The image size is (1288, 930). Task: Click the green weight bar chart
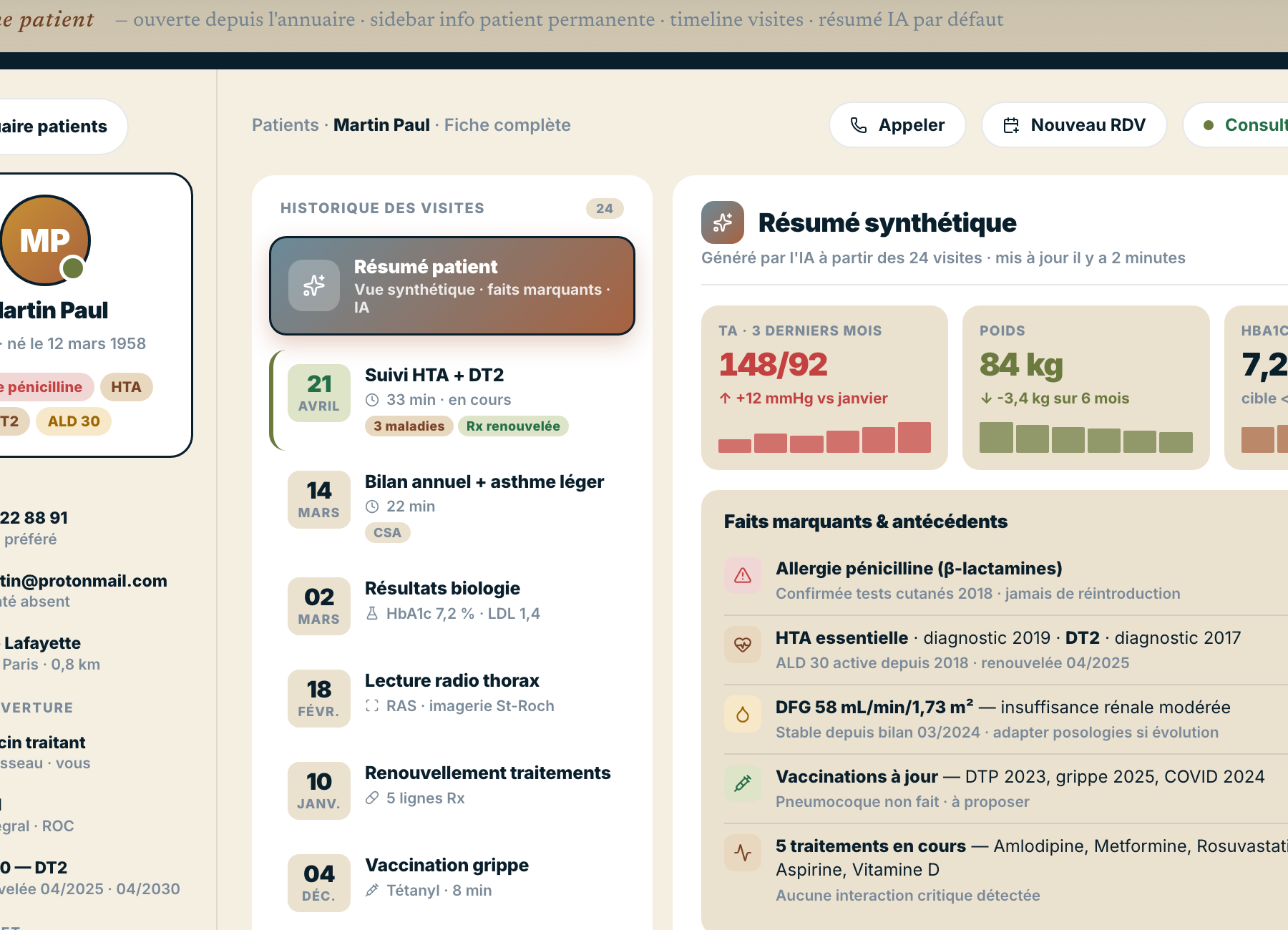[x=1085, y=437]
